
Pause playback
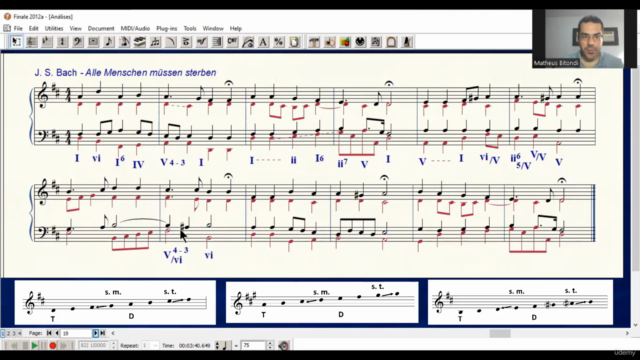point(43,346)
